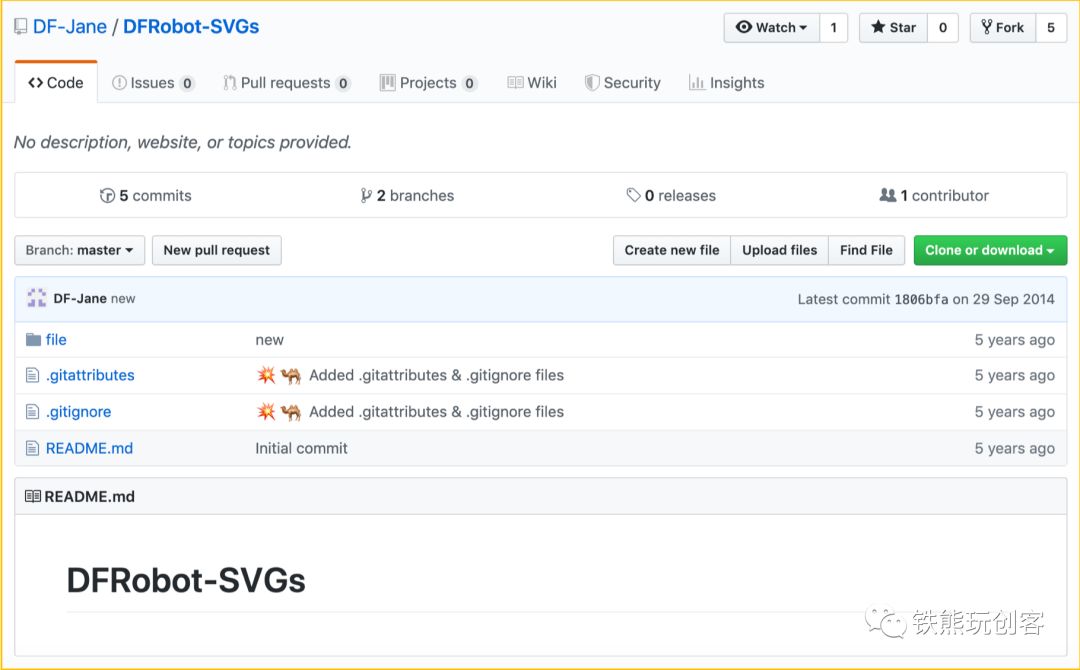Open the Wiki tab
1080x670 pixels.
click(532, 83)
